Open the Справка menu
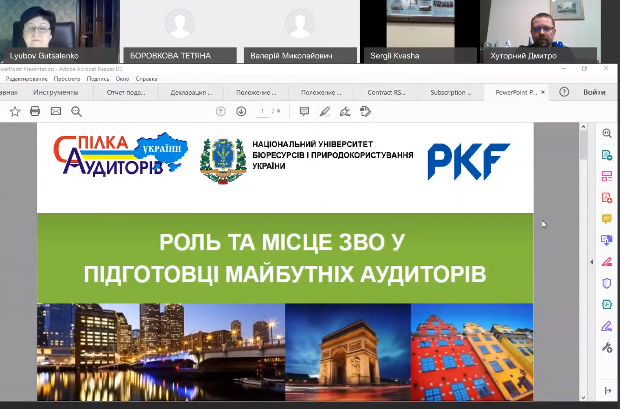The height and width of the screenshot is (409, 620). (146, 79)
